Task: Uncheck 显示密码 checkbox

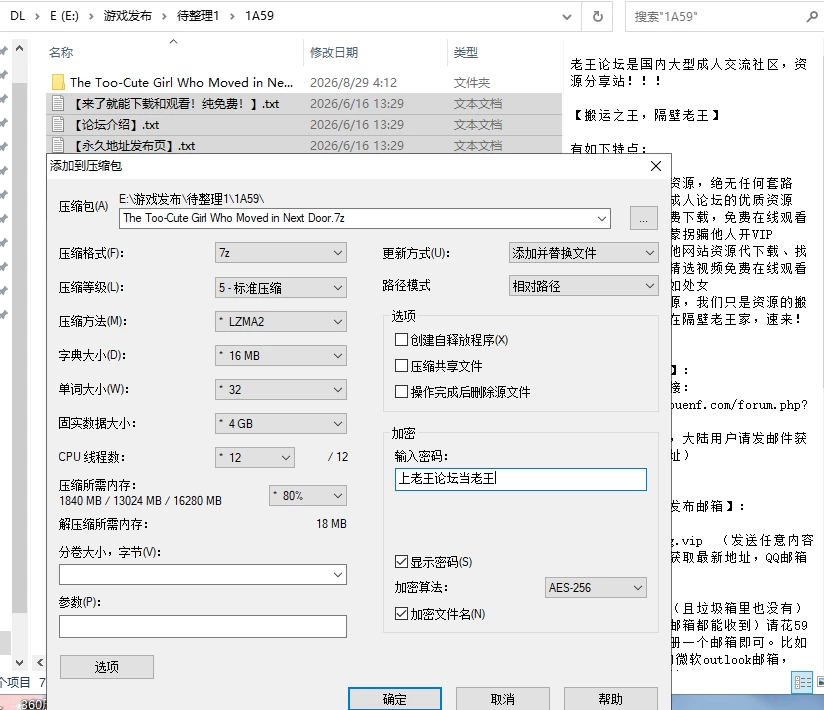Action: point(401,562)
